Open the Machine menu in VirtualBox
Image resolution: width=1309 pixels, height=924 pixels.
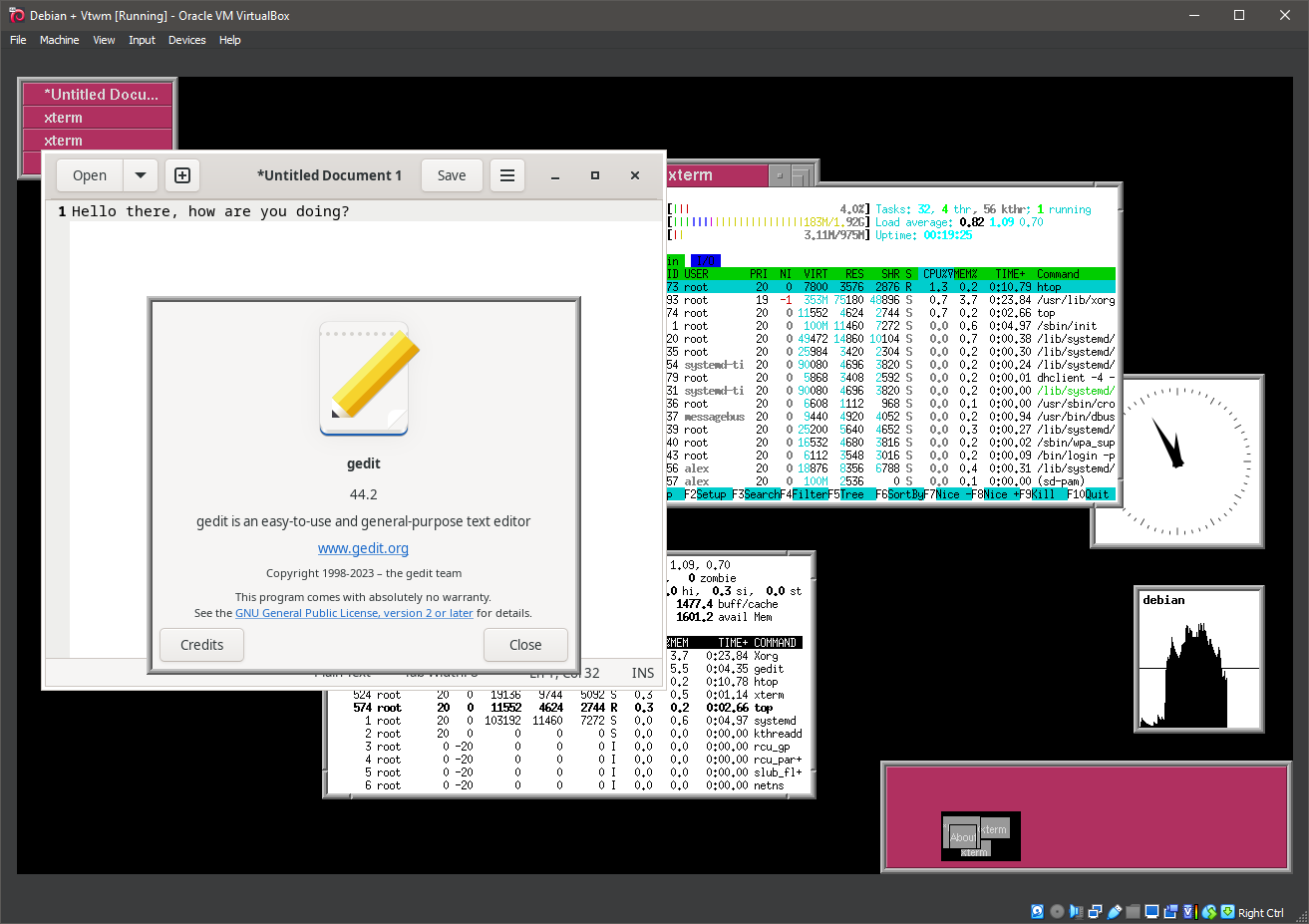[59, 40]
